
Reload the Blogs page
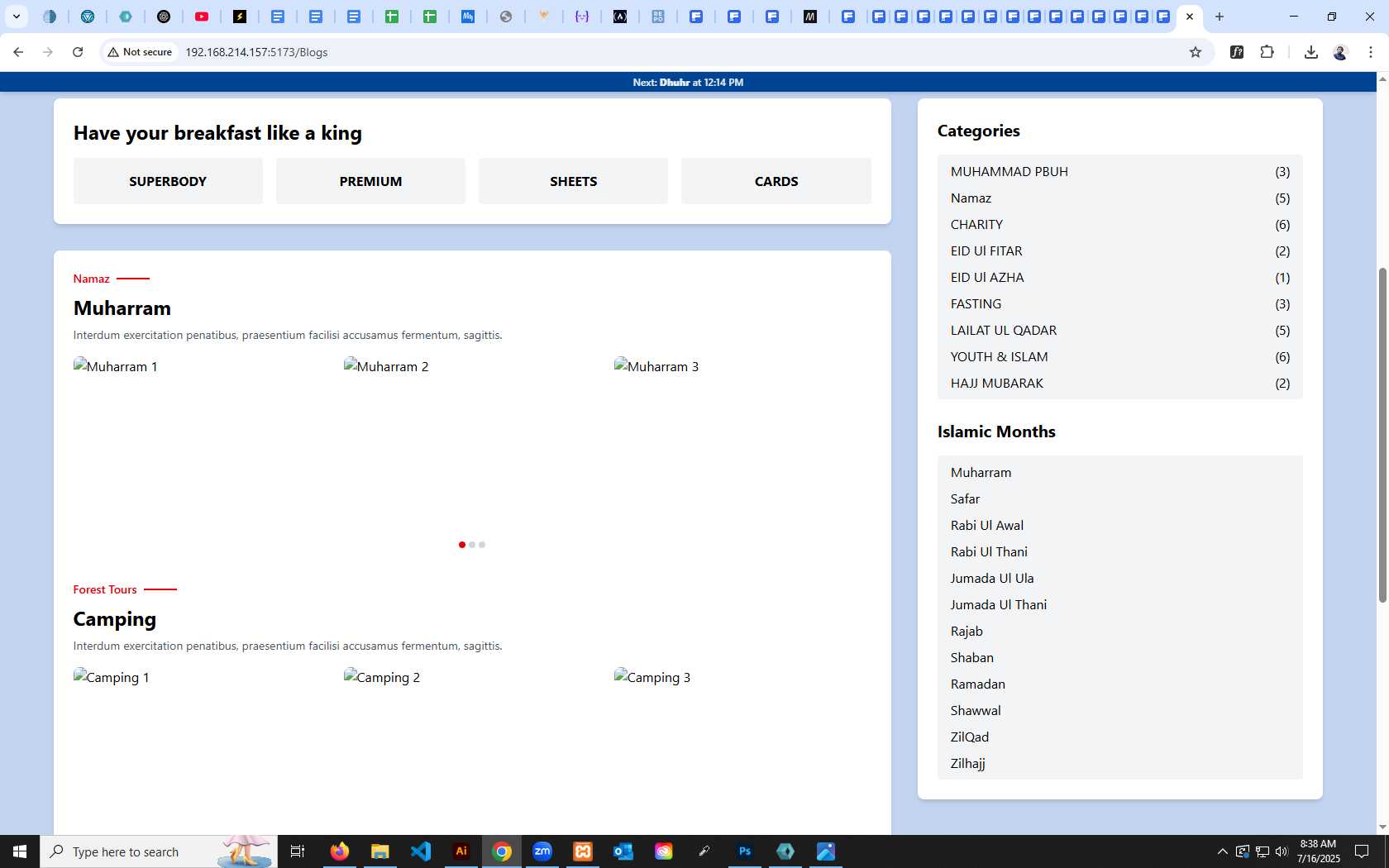click(x=78, y=52)
